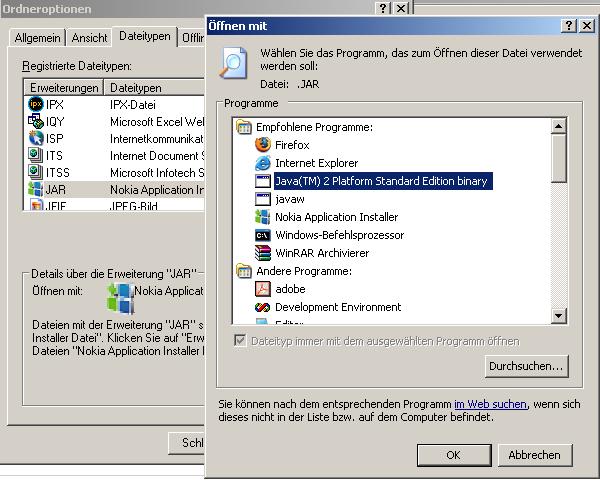Click the ISP file type icon
The width and height of the screenshot is (600, 480).
(x=36, y=138)
